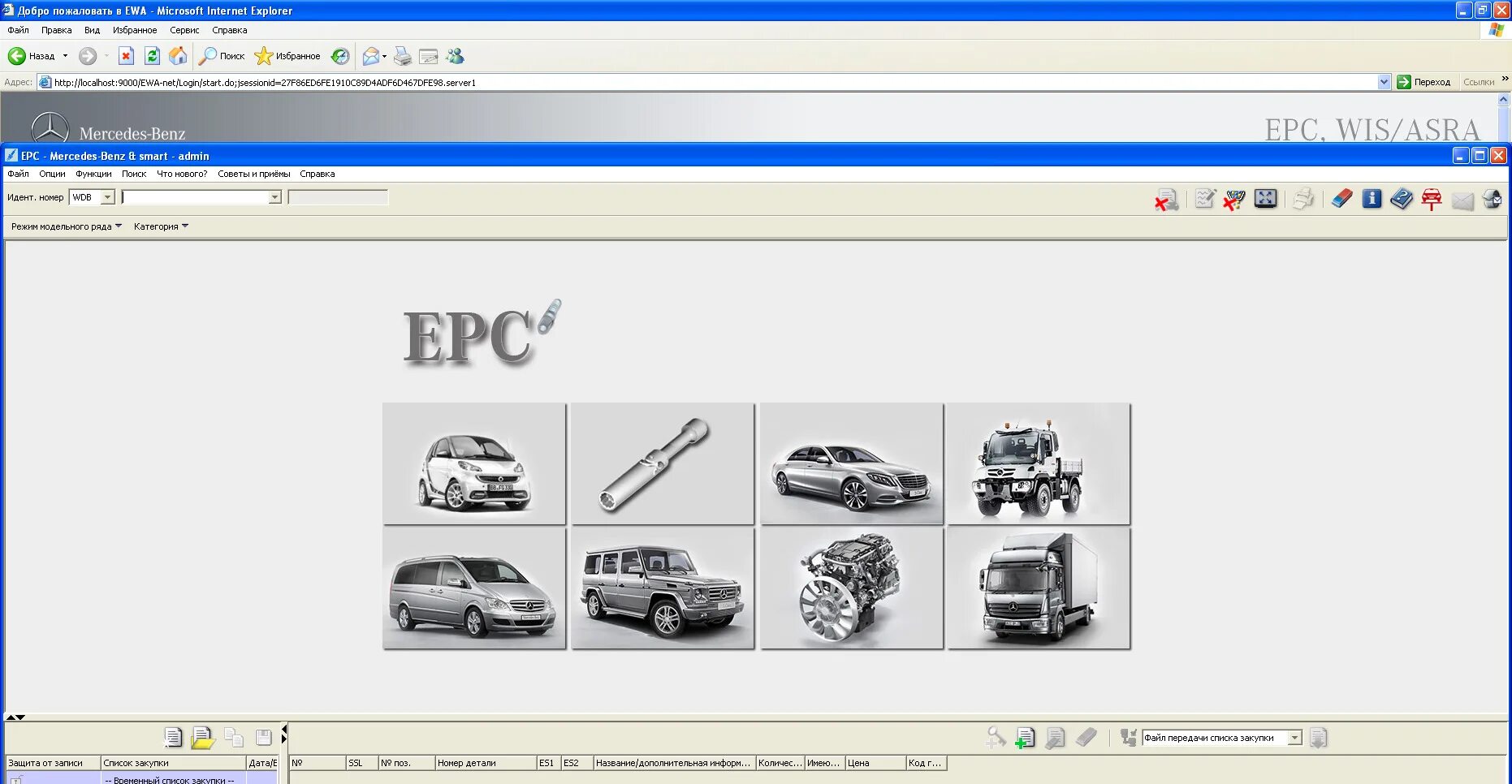The image size is (1512, 784).
Task: Open the EPC Функции menu
Action: click(x=93, y=174)
